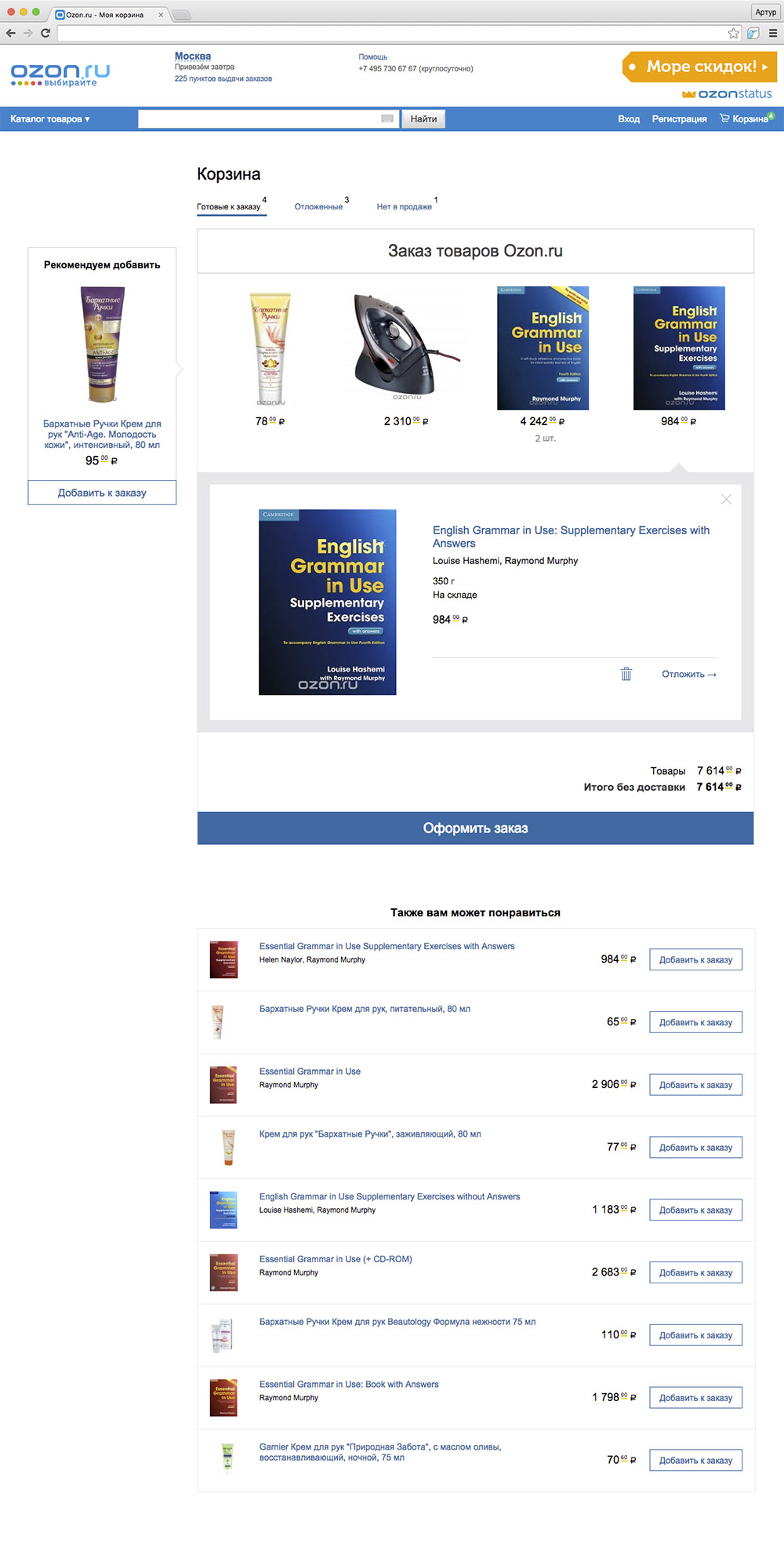This screenshot has width=784, height=1554.
Task: Open Essential Grammar in Use Supplementary Exercises with Answers link
Action: tap(387, 946)
